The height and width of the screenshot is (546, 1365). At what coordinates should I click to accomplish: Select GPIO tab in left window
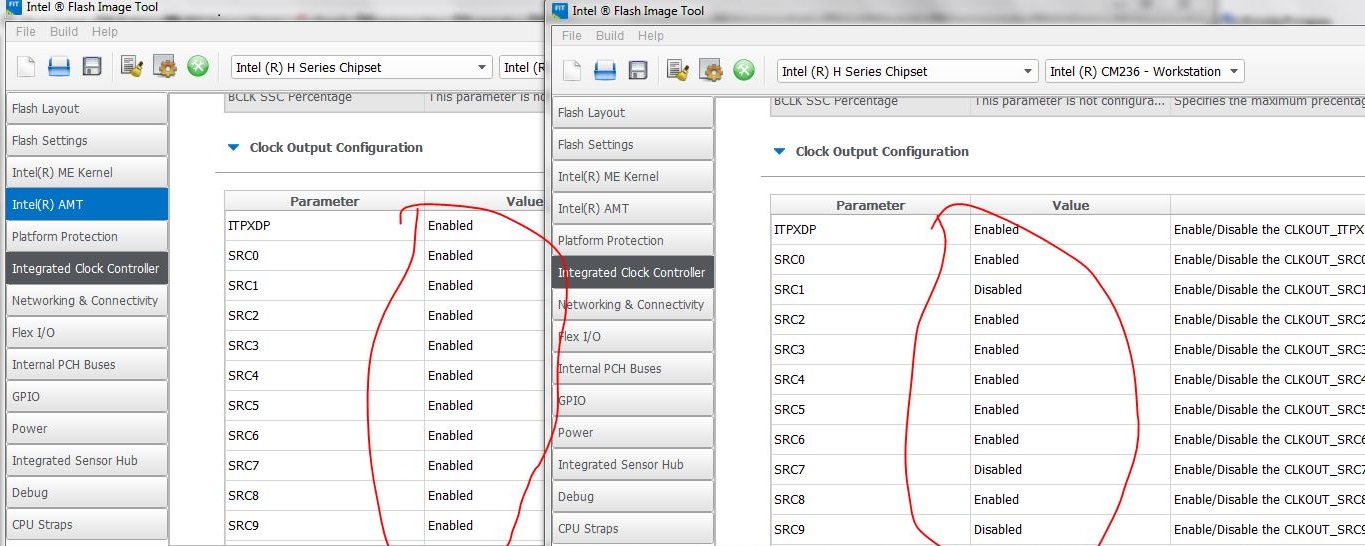coord(87,397)
